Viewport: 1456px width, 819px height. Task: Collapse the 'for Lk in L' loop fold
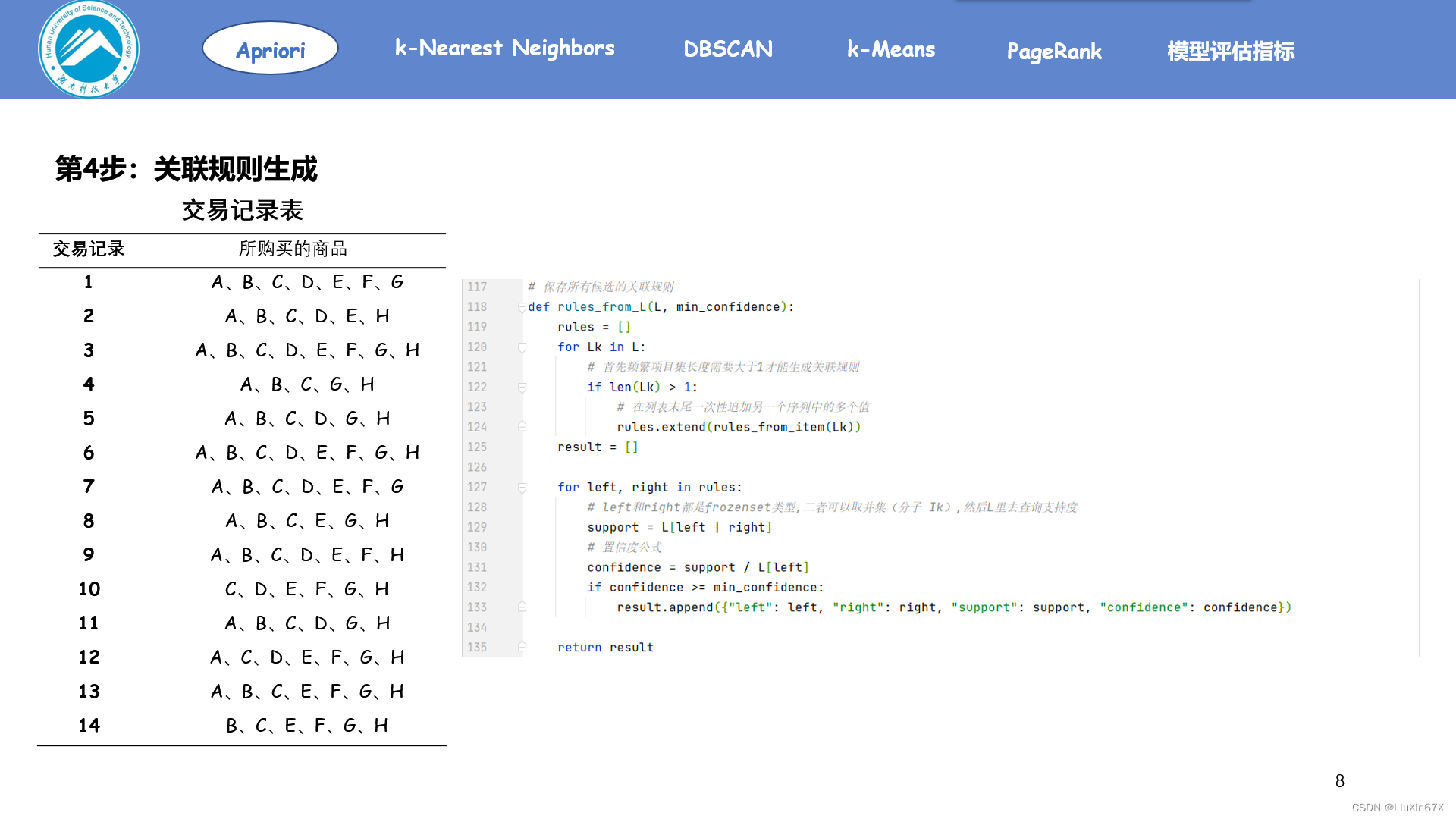(522, 347)
